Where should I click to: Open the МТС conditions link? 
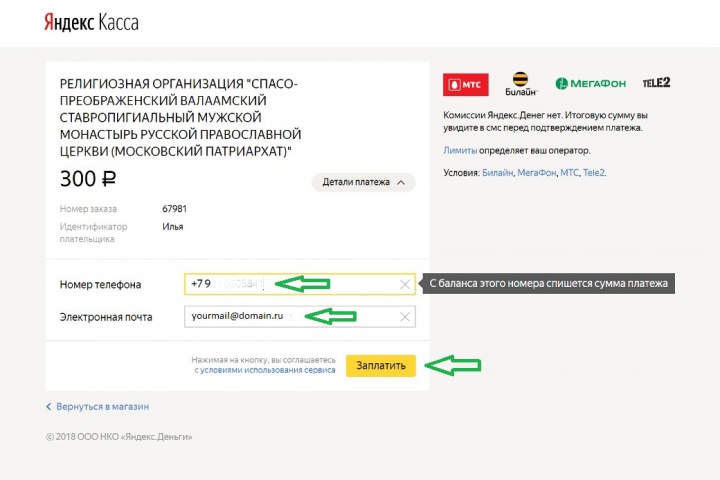tap(569, 173)
